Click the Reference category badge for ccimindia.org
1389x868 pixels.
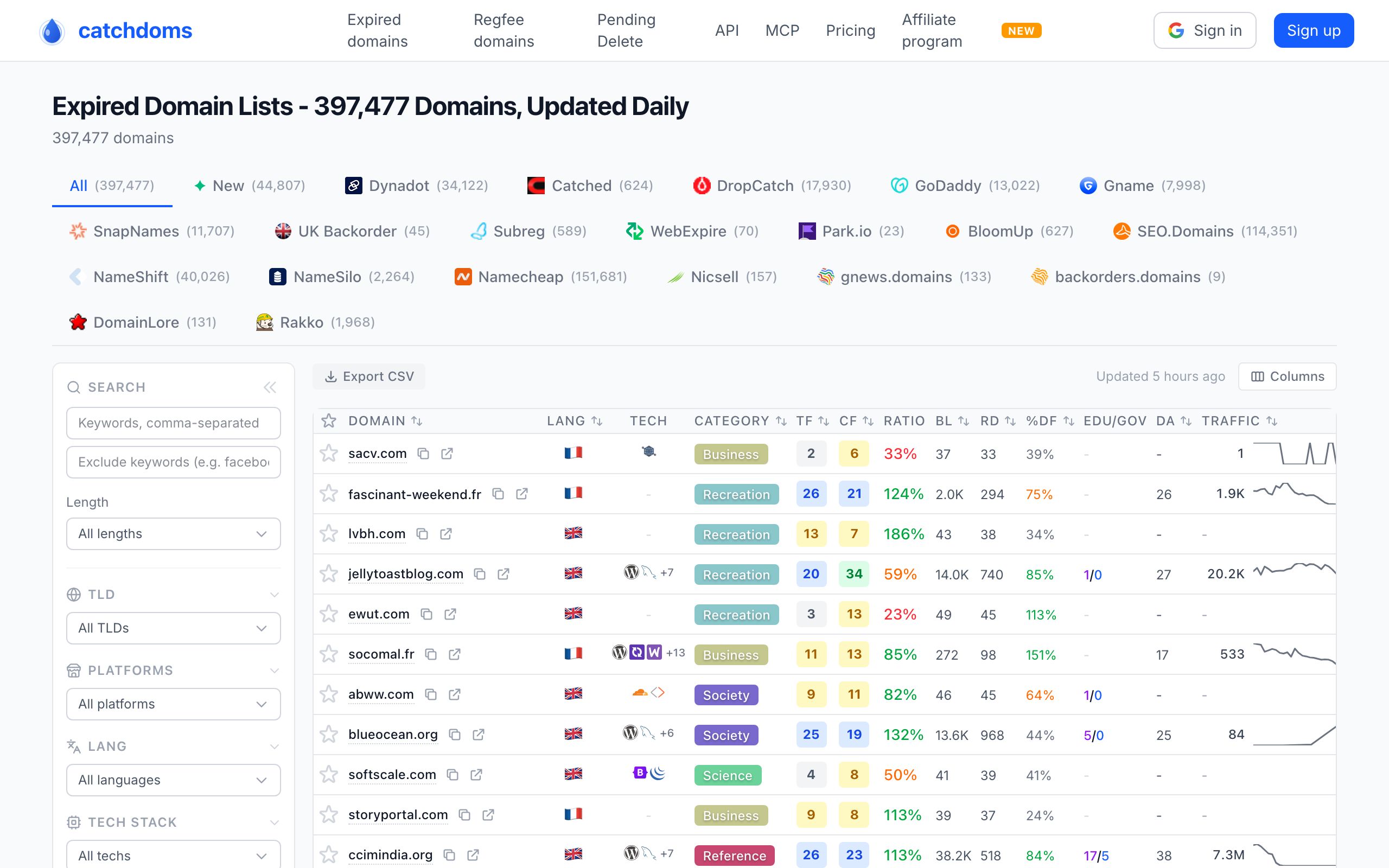[734, 856]
